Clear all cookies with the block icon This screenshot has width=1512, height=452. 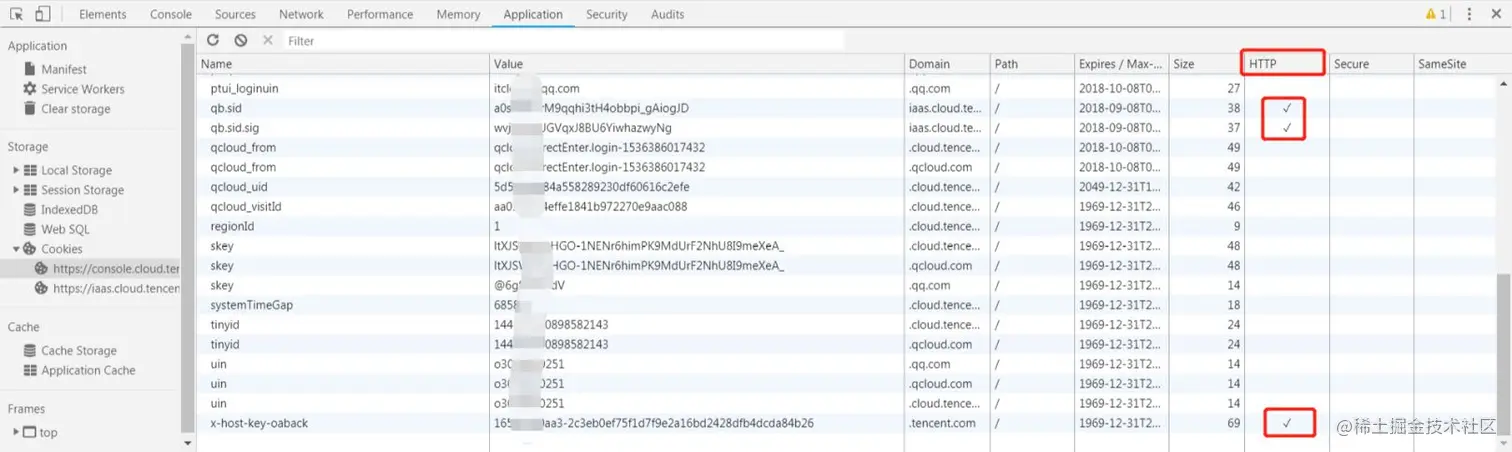pos(240,40)
